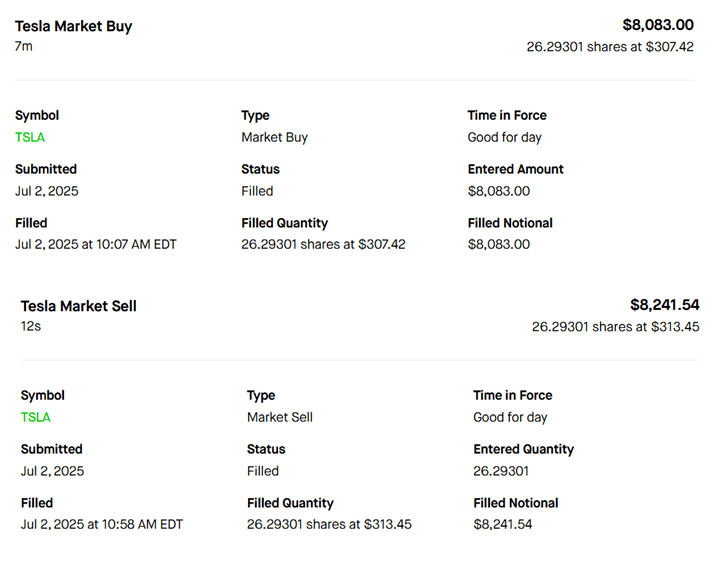
Task: Click the Entered Quantity value 26.29301
Action: tap(502, 471)
